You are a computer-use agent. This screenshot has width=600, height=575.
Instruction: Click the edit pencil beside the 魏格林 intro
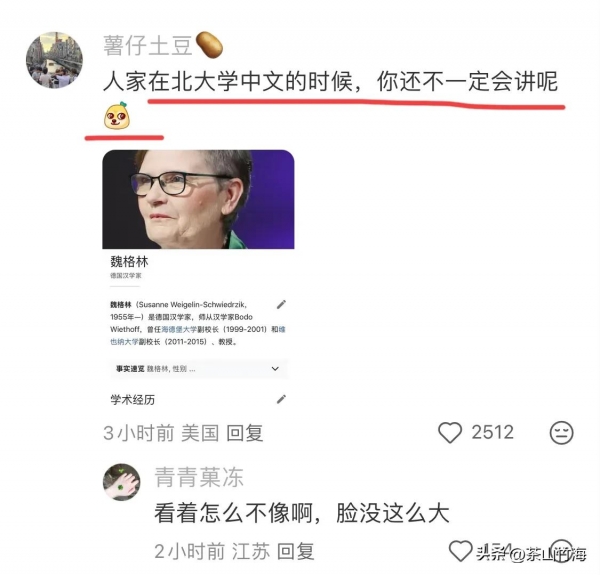pyautogui.click(x=281, y=305)
